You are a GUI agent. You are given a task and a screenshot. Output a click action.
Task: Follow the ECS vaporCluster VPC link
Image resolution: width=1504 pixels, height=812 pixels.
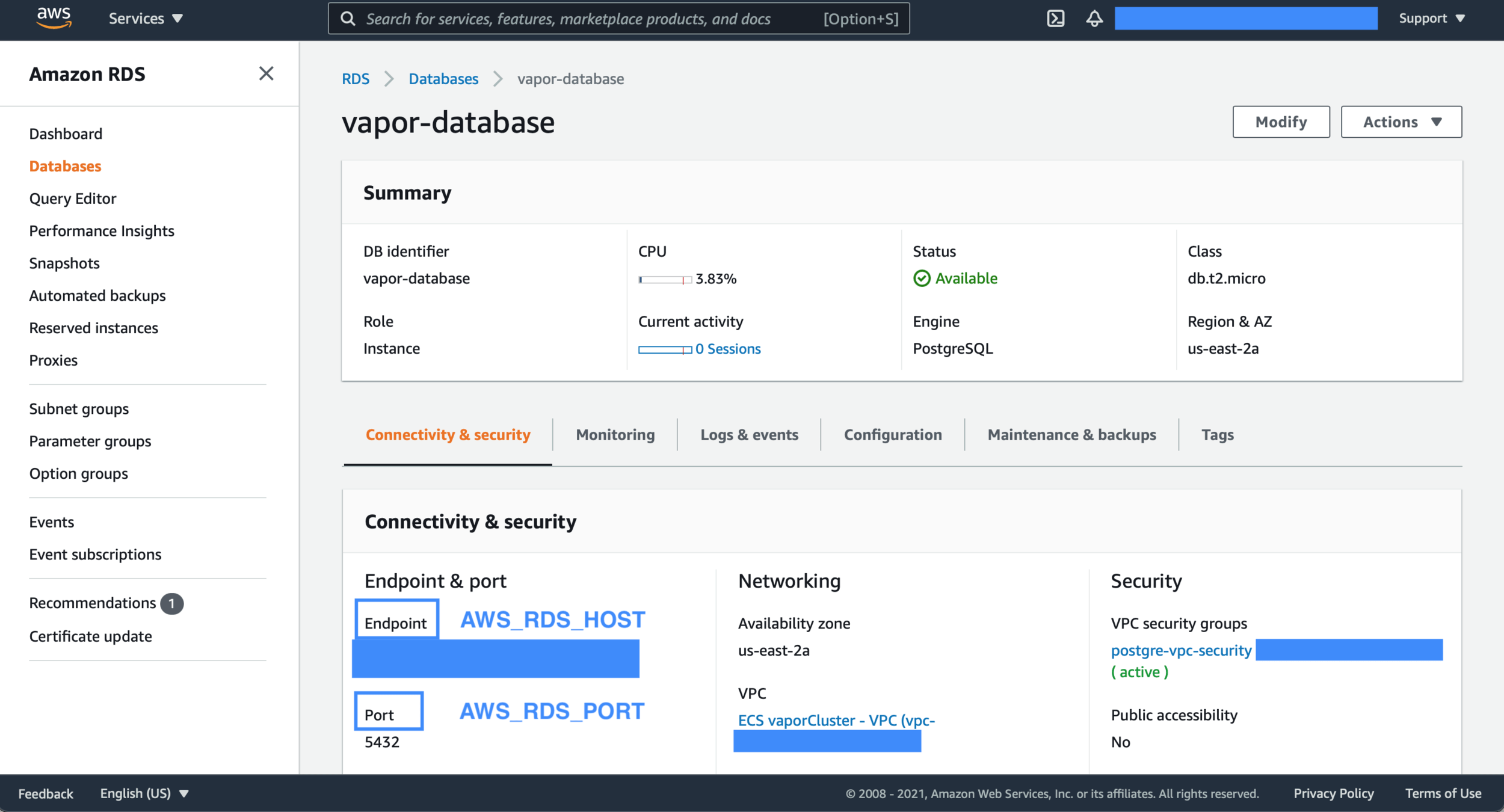pyautogui.click(x=836, y=720)
